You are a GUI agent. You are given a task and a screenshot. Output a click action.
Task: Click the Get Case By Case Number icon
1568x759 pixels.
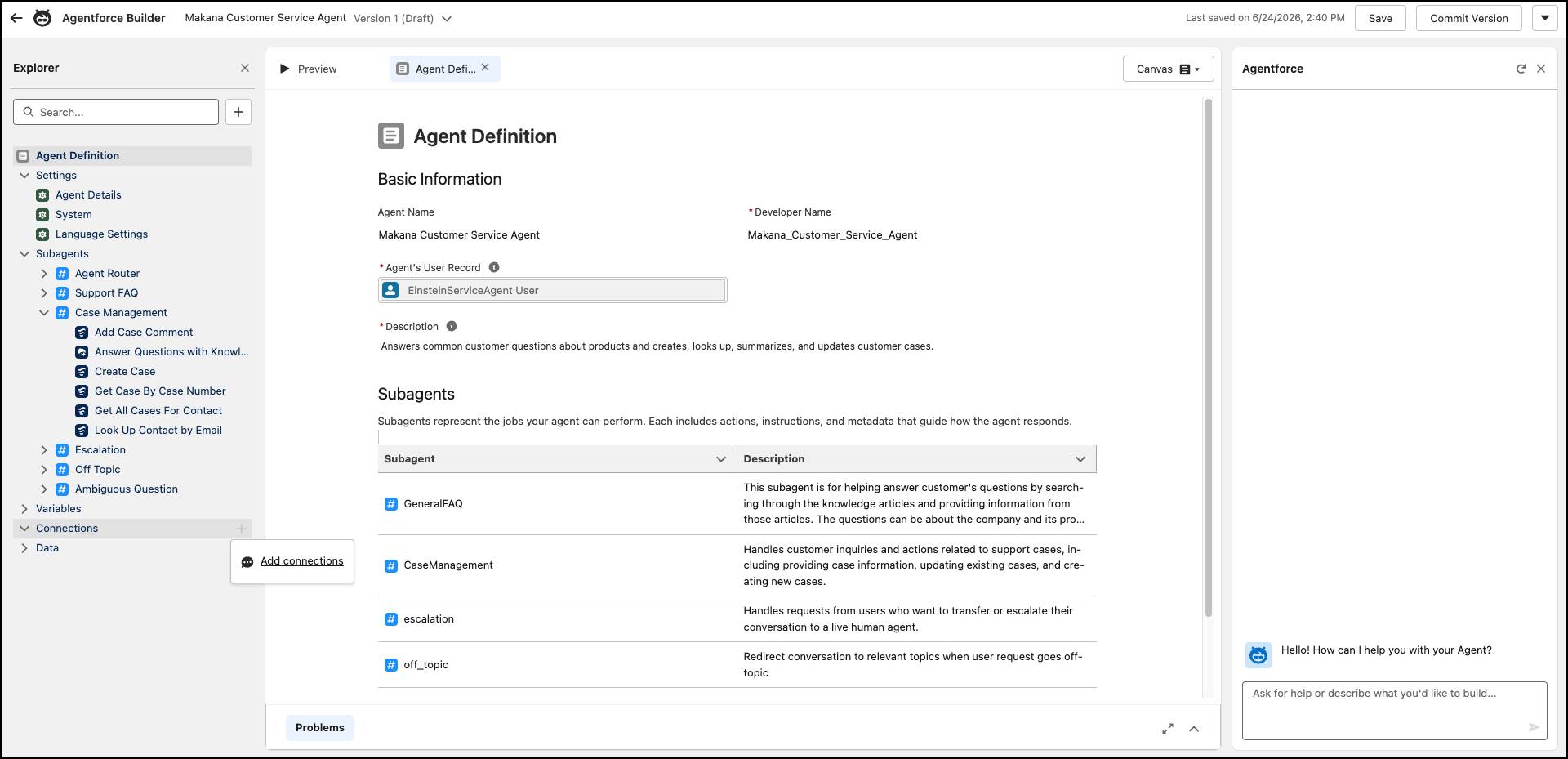point(82,391)
